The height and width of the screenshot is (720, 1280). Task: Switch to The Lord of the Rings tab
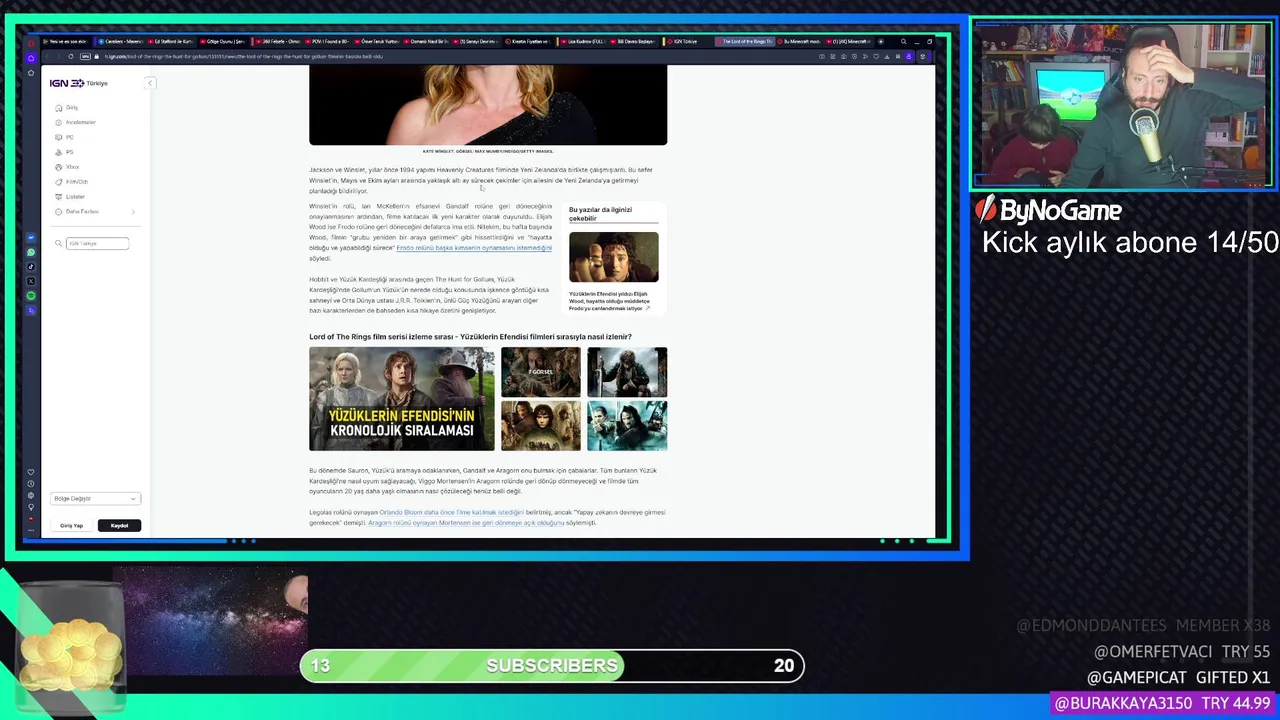click(x=743, y=42)
